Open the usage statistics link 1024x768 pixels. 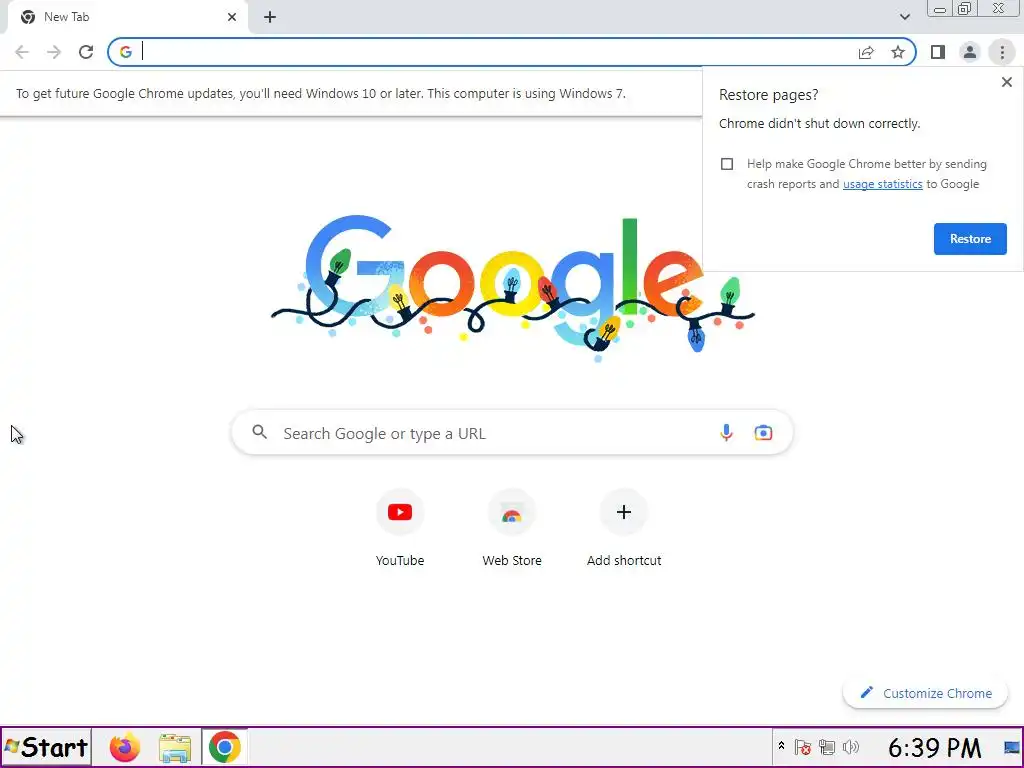coord(882,184)
